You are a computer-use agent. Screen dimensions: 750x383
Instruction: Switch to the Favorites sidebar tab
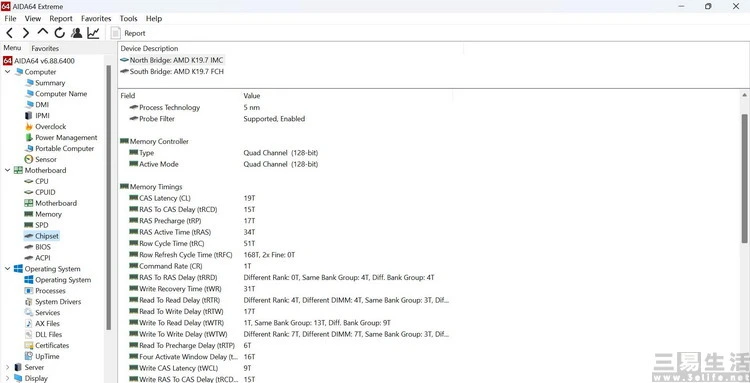45,48
